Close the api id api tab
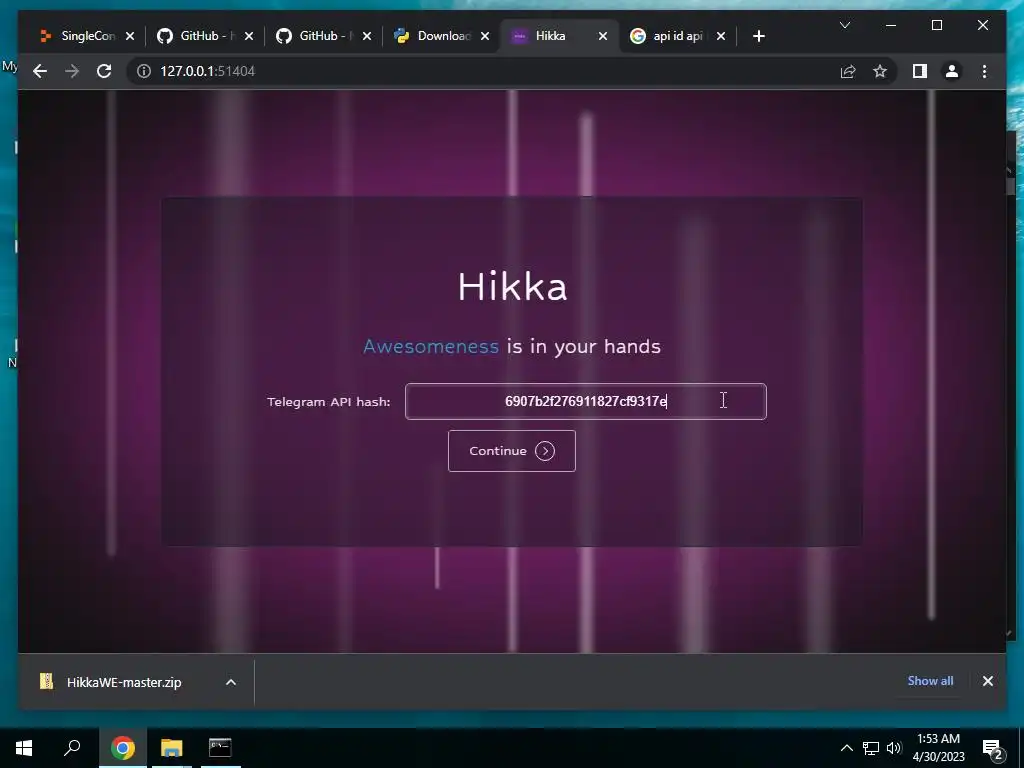 coord(721,36)
